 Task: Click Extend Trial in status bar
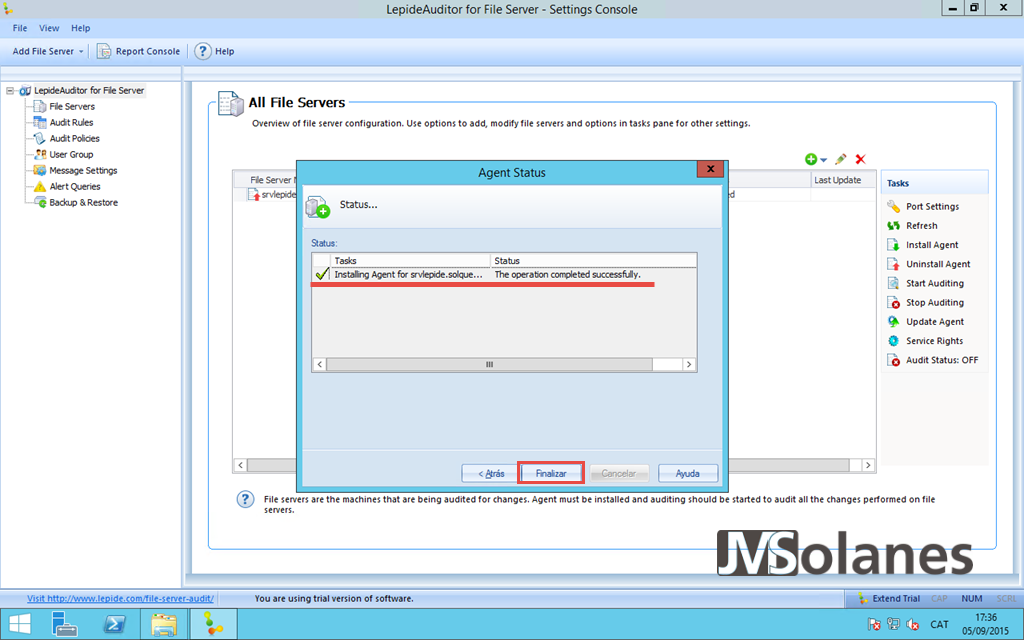889,598
